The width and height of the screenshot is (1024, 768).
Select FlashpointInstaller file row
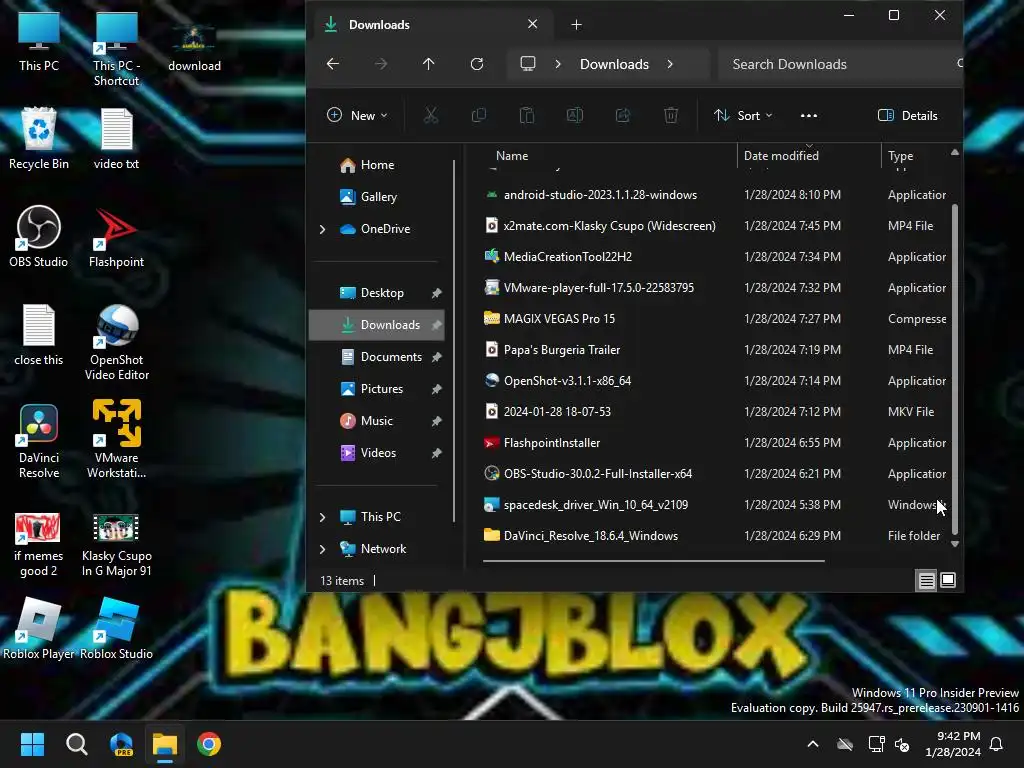pos(715,443)
